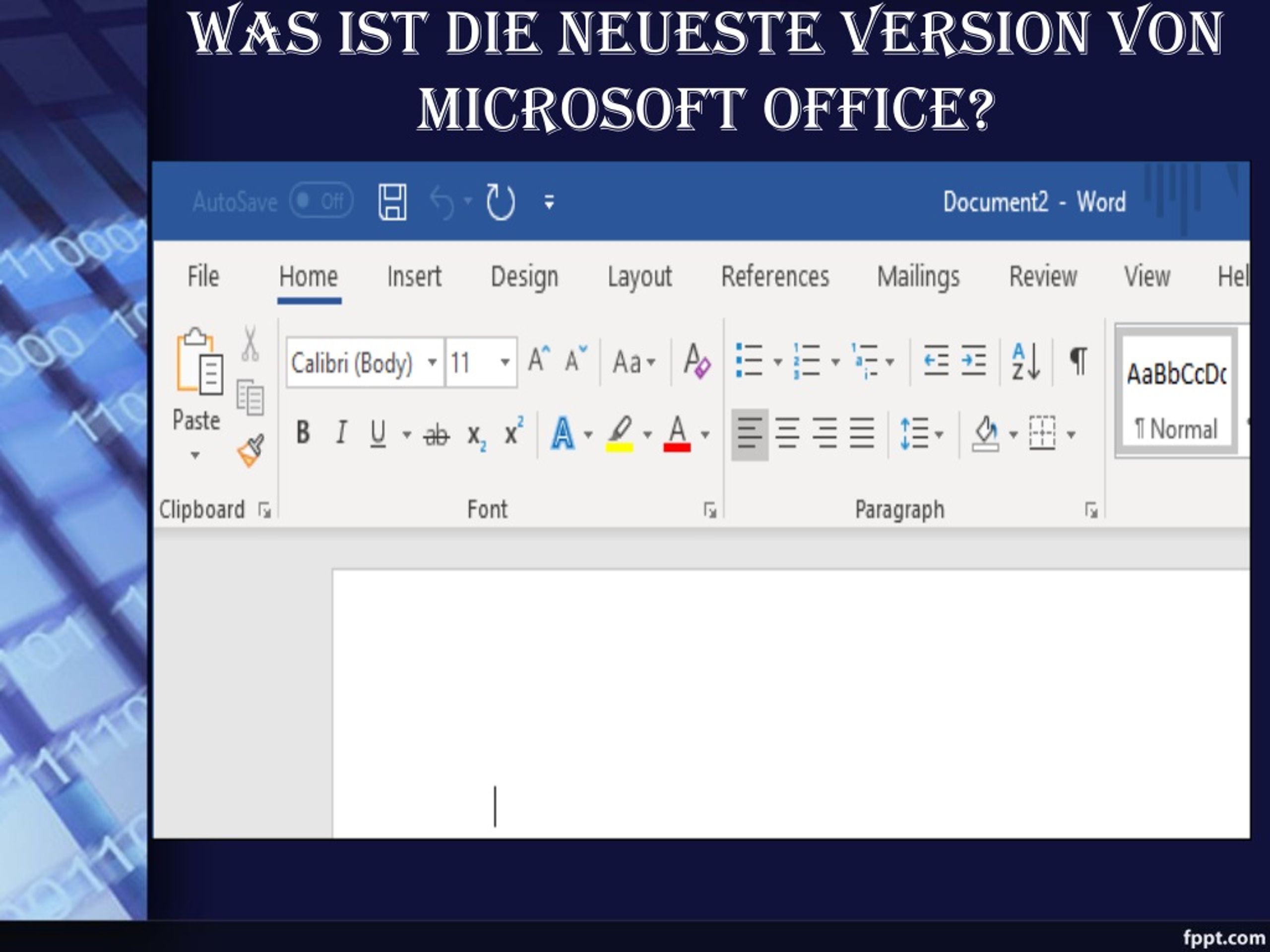Select Center alignment
Image resolution: width=1270 pixels, height=952 pixels.
pos(787,433)
